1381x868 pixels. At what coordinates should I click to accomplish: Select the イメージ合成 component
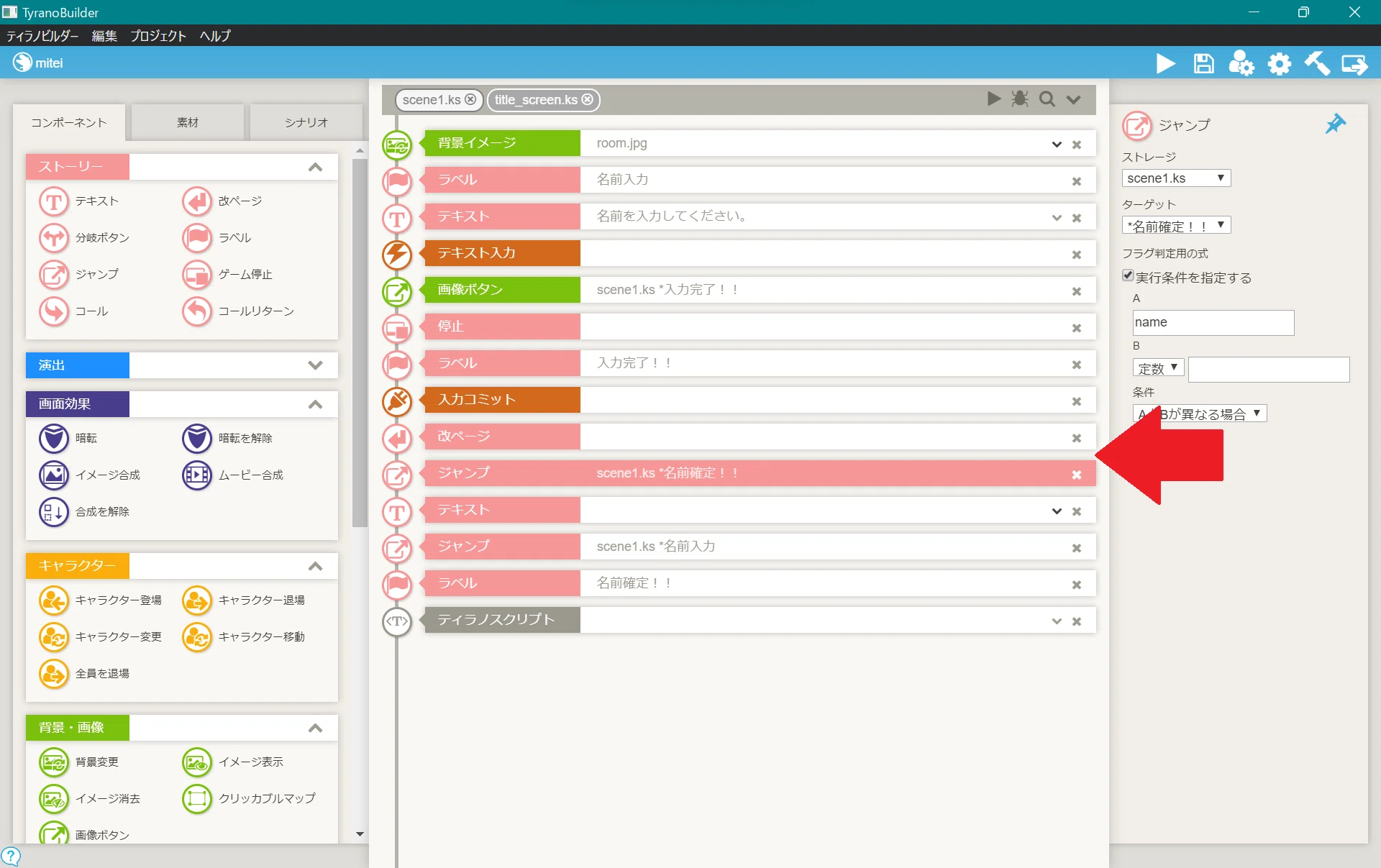click(x=90, y=475)
